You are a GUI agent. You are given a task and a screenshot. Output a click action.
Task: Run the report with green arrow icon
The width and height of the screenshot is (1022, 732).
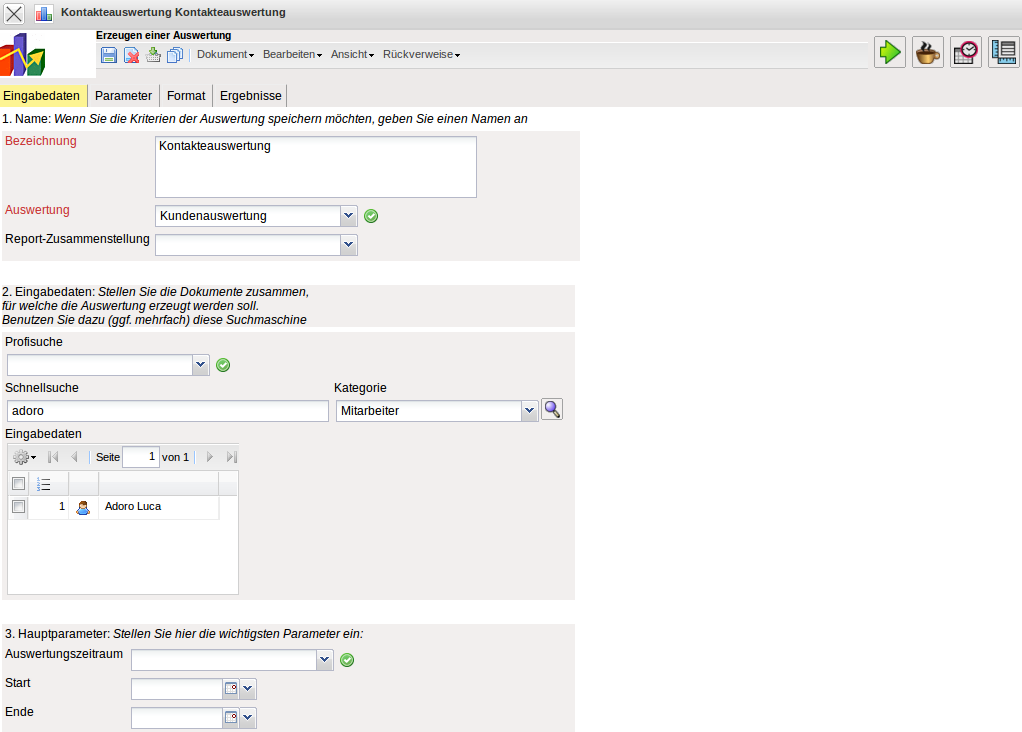(x=890, y=52)
